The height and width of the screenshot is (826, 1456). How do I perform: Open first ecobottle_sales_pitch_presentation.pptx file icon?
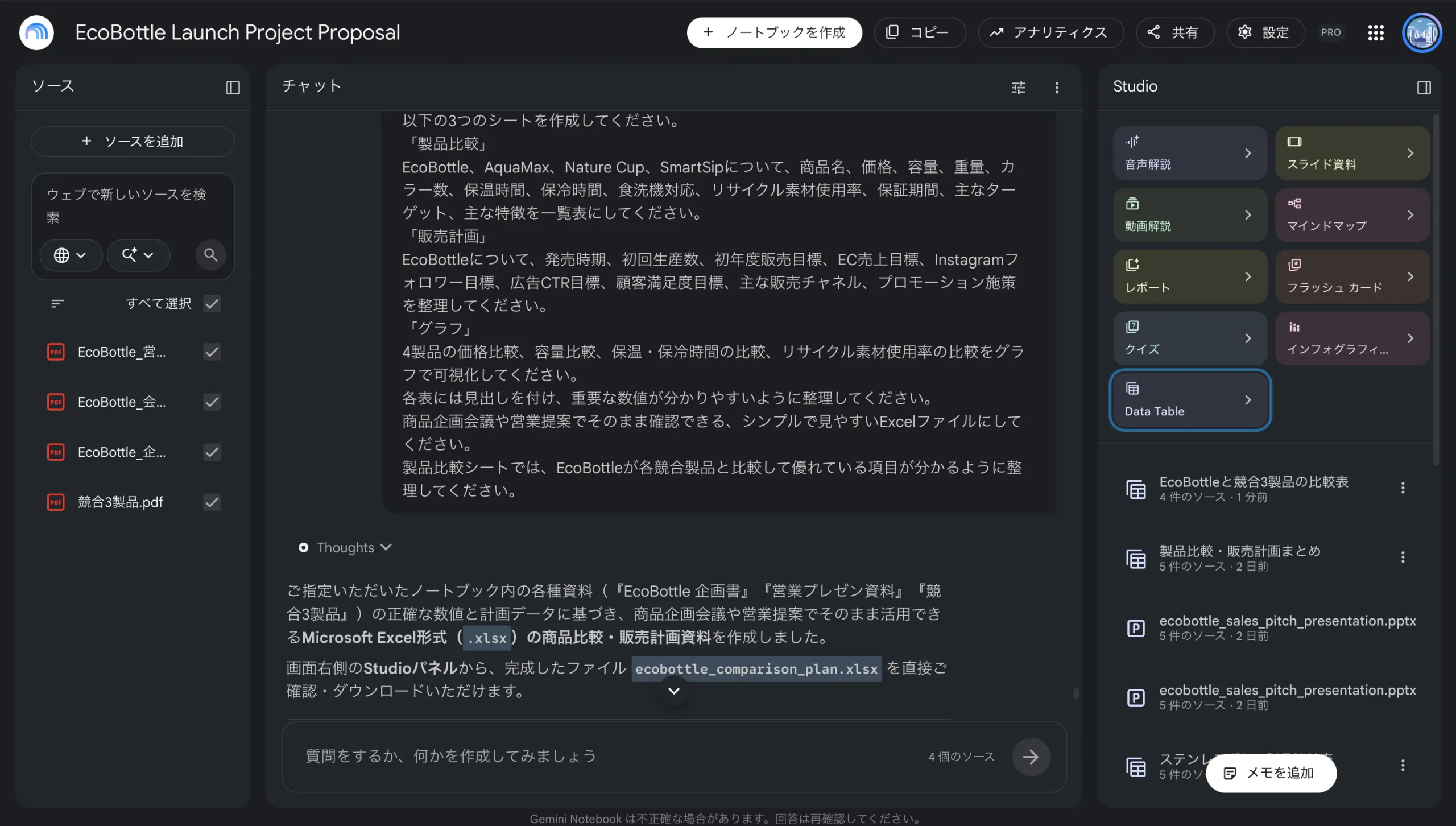point(1136,627)
